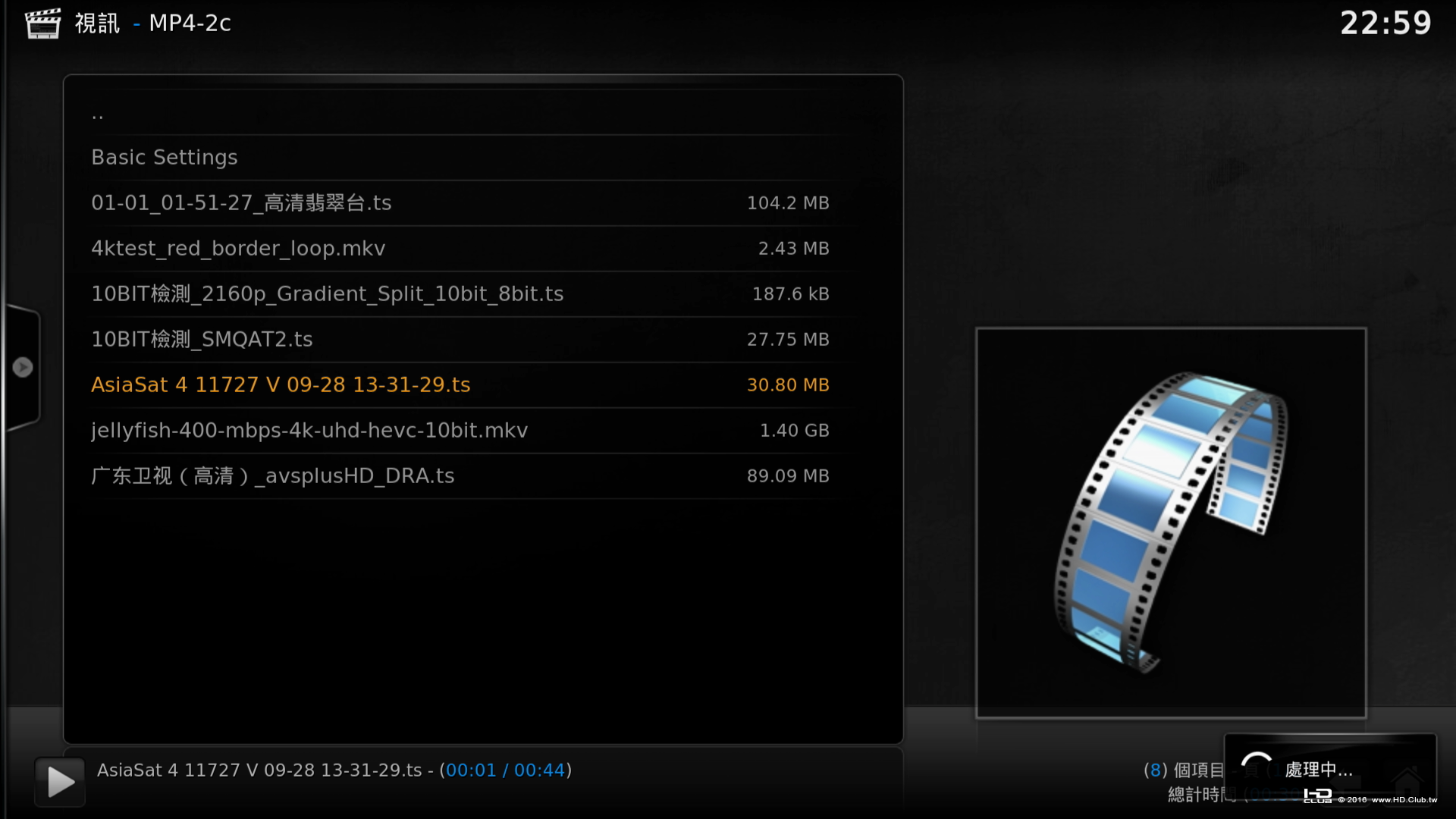Click the 22:59 clock display
This screenshot has width=1456, height=819.
tap(1385, 24)
